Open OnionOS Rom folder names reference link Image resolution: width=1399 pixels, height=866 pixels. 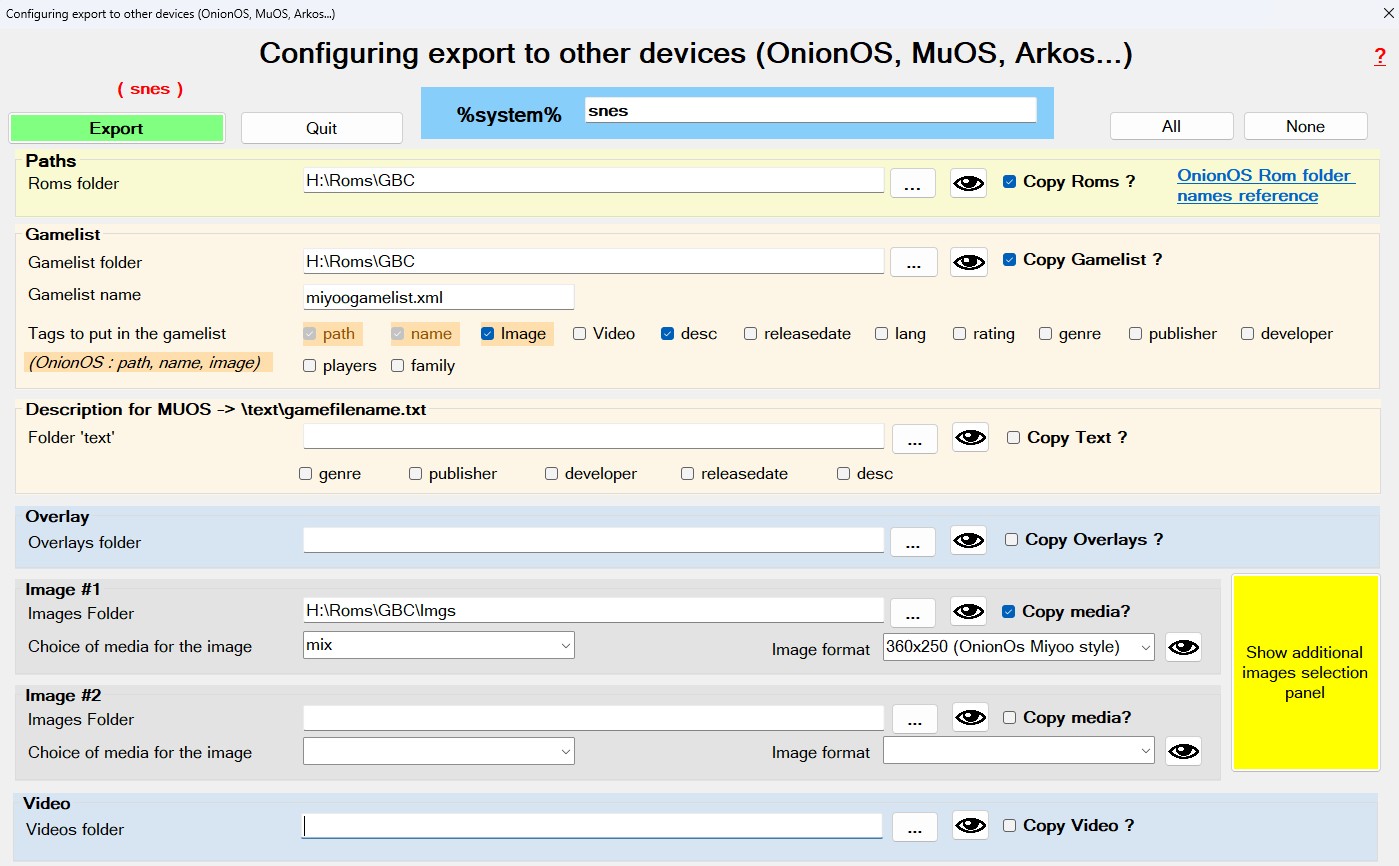point(1265,185)
